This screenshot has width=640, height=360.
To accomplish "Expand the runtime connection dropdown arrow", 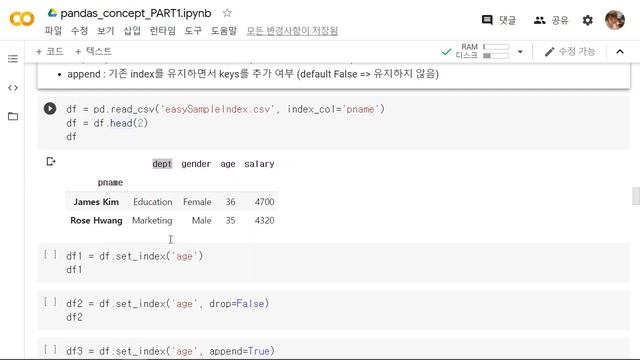I will (520, 52).
